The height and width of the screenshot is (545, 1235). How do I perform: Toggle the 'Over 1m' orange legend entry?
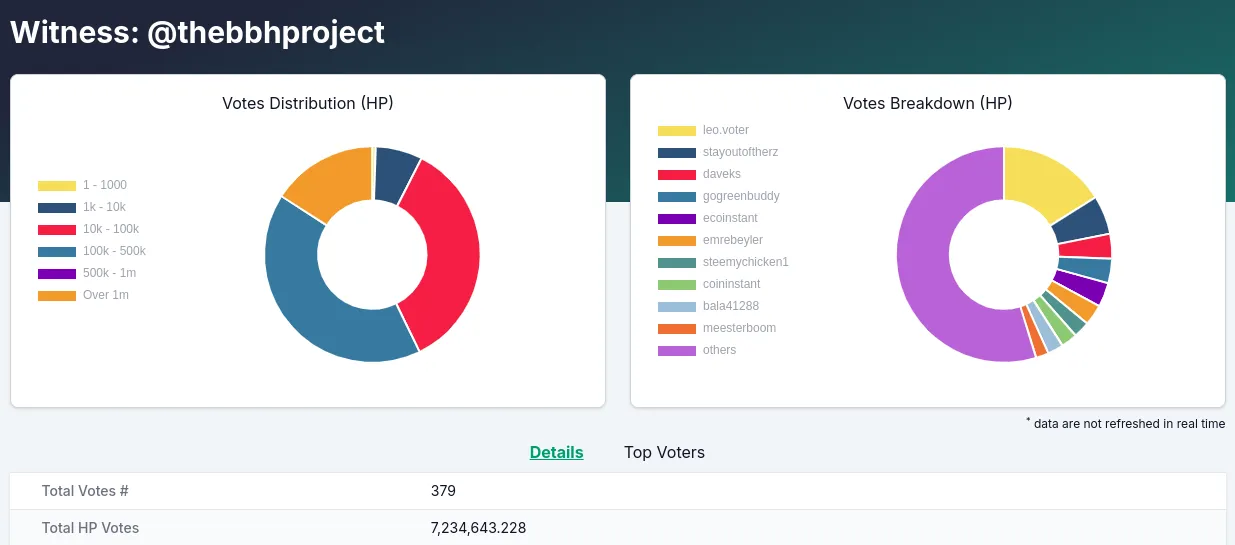click(x=84, y=295)
